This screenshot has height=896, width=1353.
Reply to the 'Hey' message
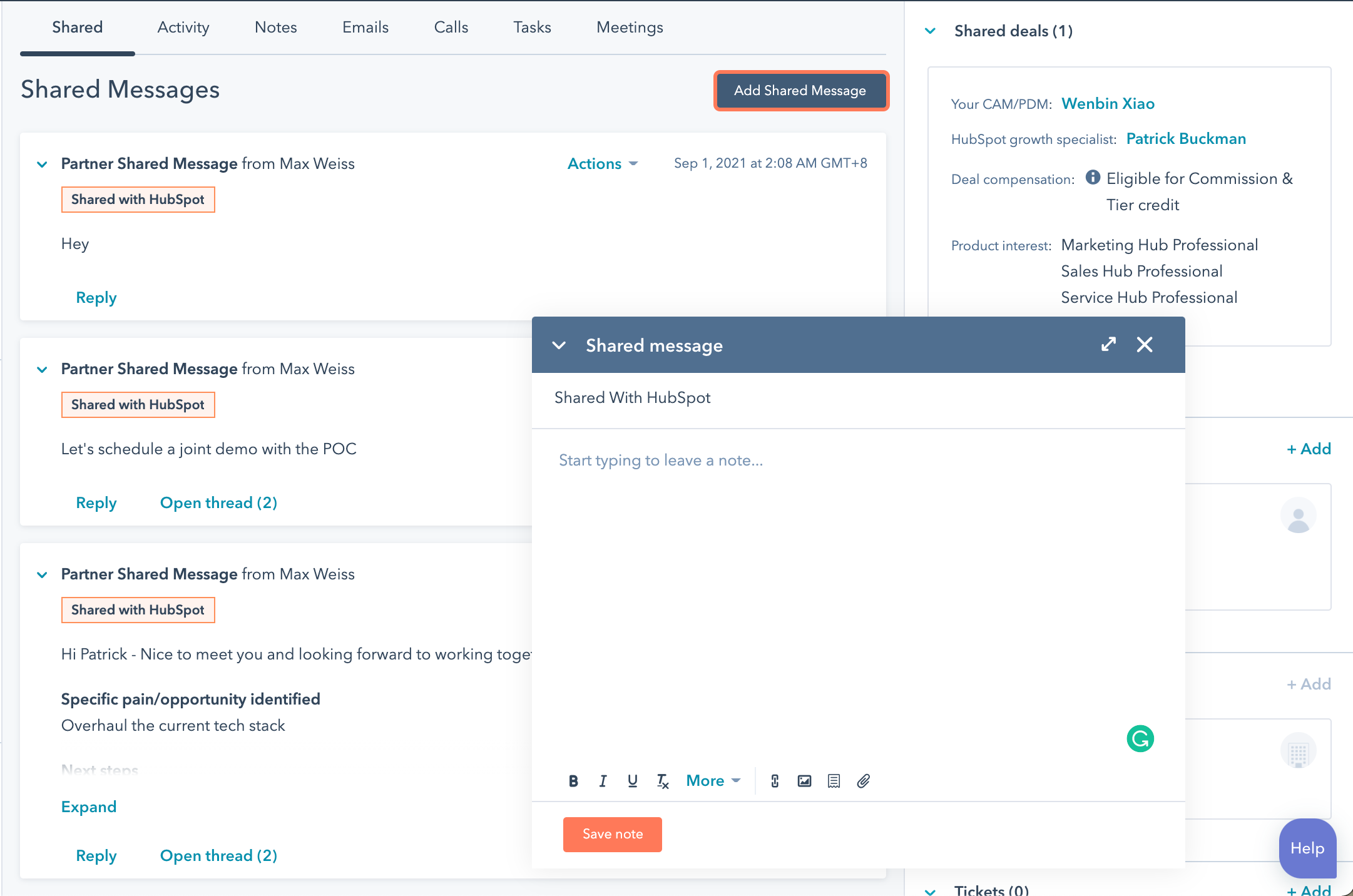96,298
